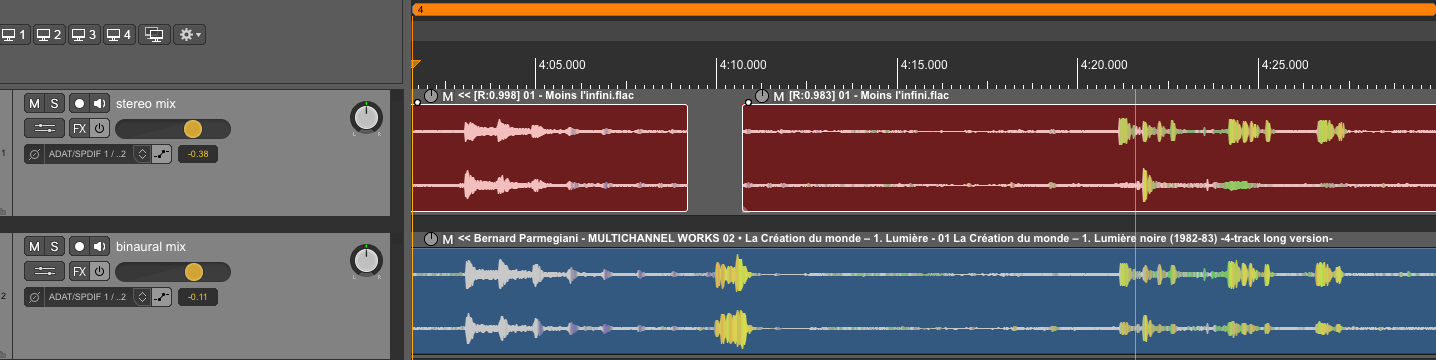Click fade-in handle of R:0.983 item
The height and width of the screenshot is (360, 1436).
point(748,102)
